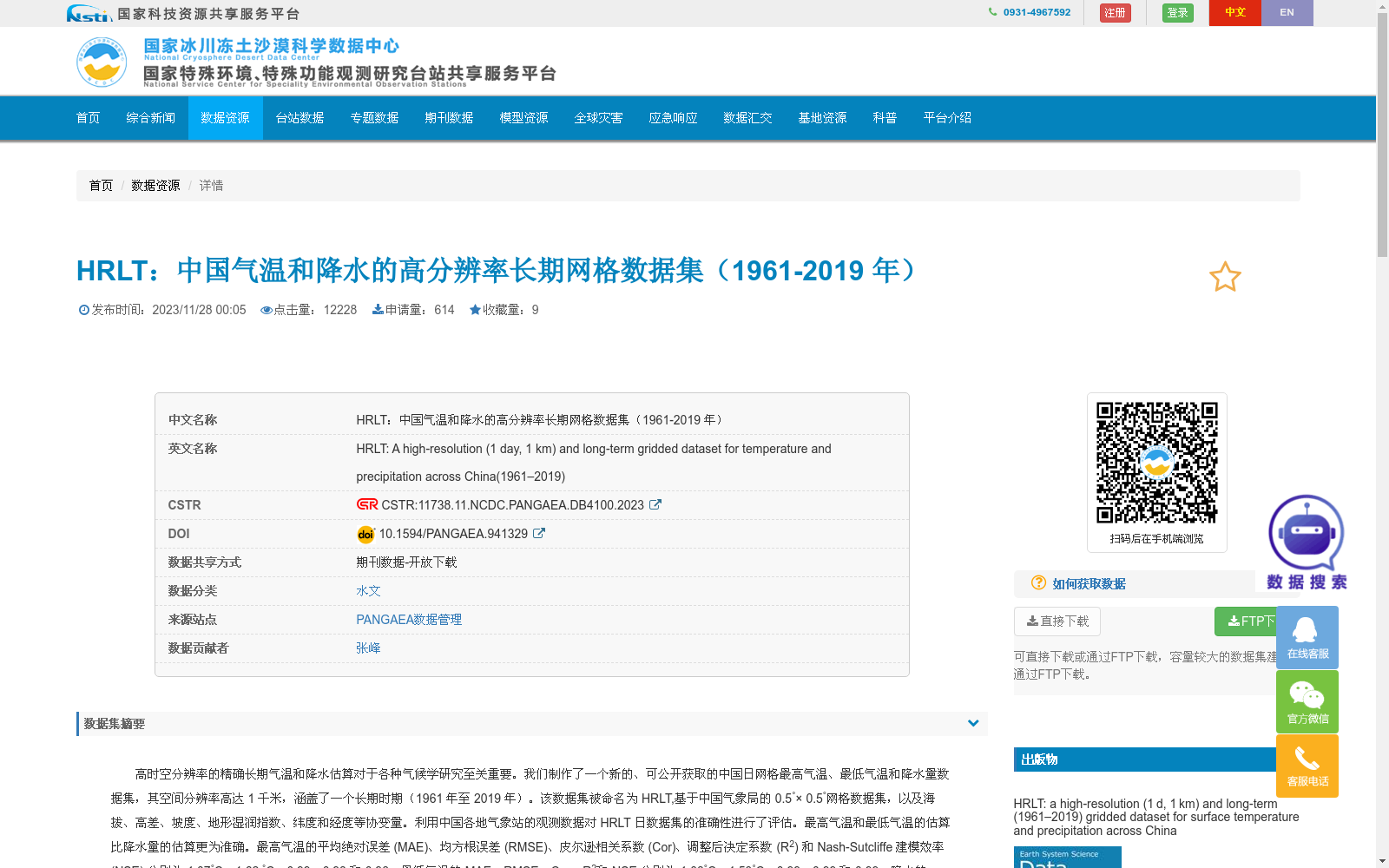Screen dimensions: 1389x868
Task: Click the green 登录 login button
Action: tap(1178, 13)
